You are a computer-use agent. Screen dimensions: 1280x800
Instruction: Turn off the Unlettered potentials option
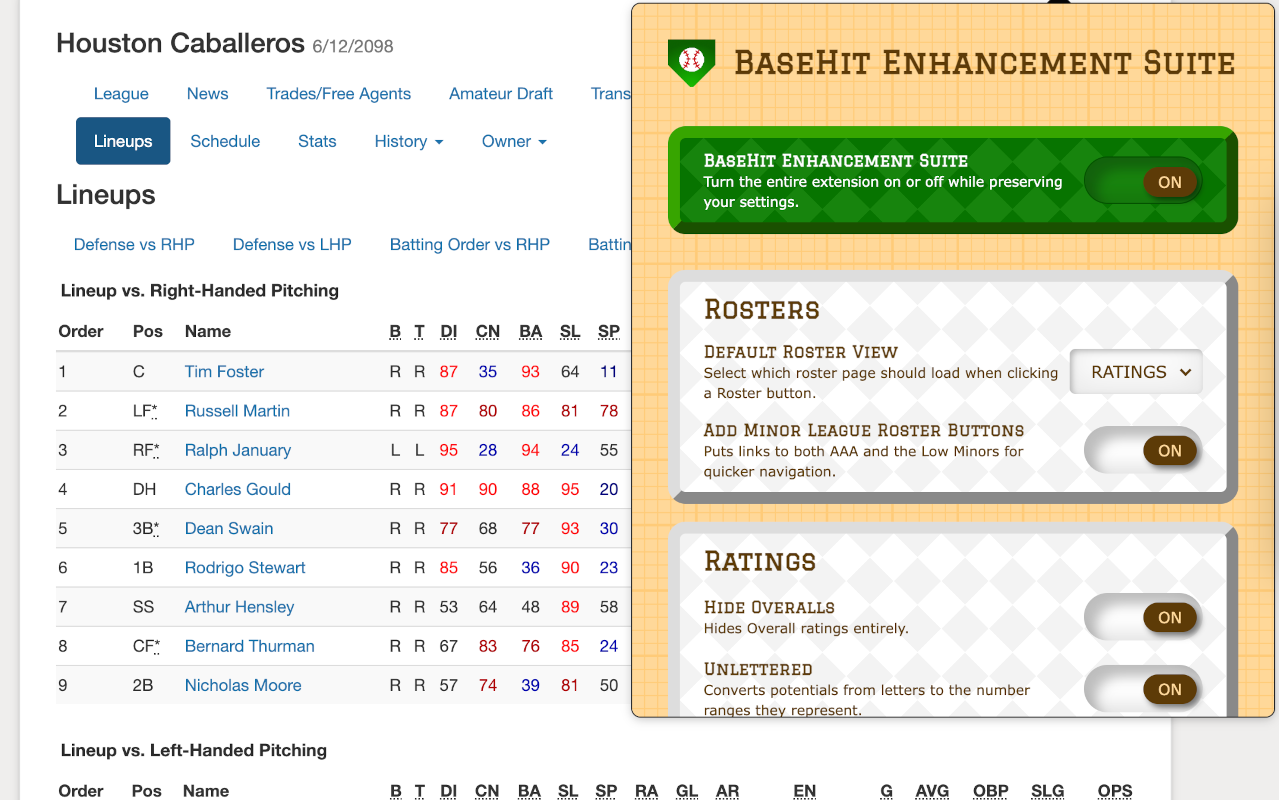[x=1143, y=689]
